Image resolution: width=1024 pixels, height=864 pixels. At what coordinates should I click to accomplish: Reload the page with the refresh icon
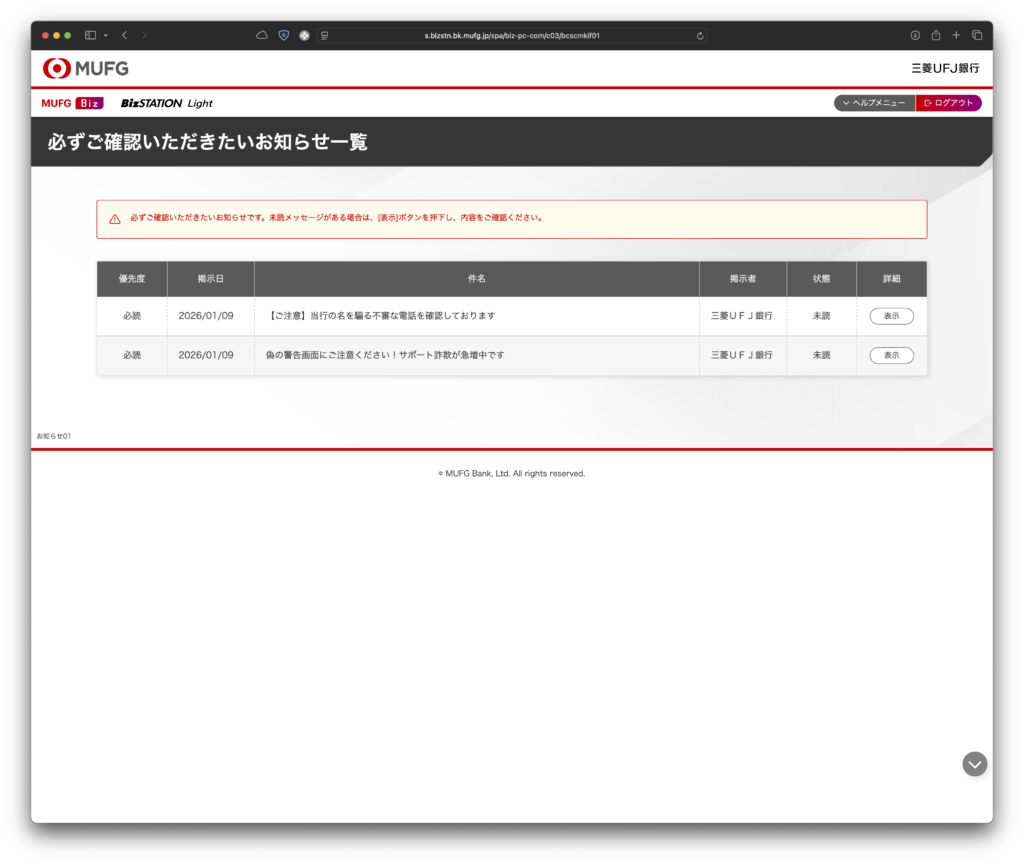700,35
